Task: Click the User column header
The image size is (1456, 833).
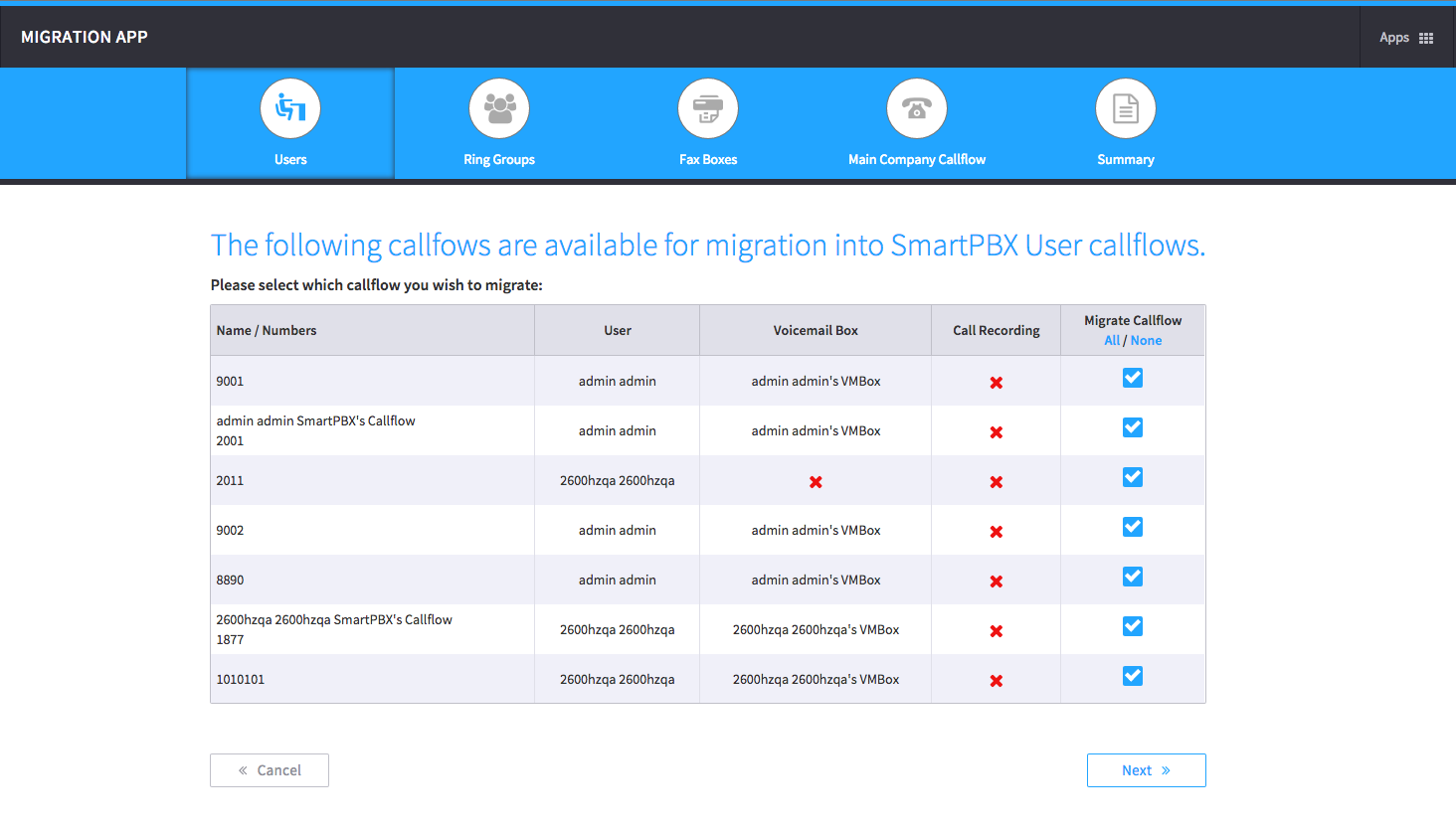Action: 618,330
